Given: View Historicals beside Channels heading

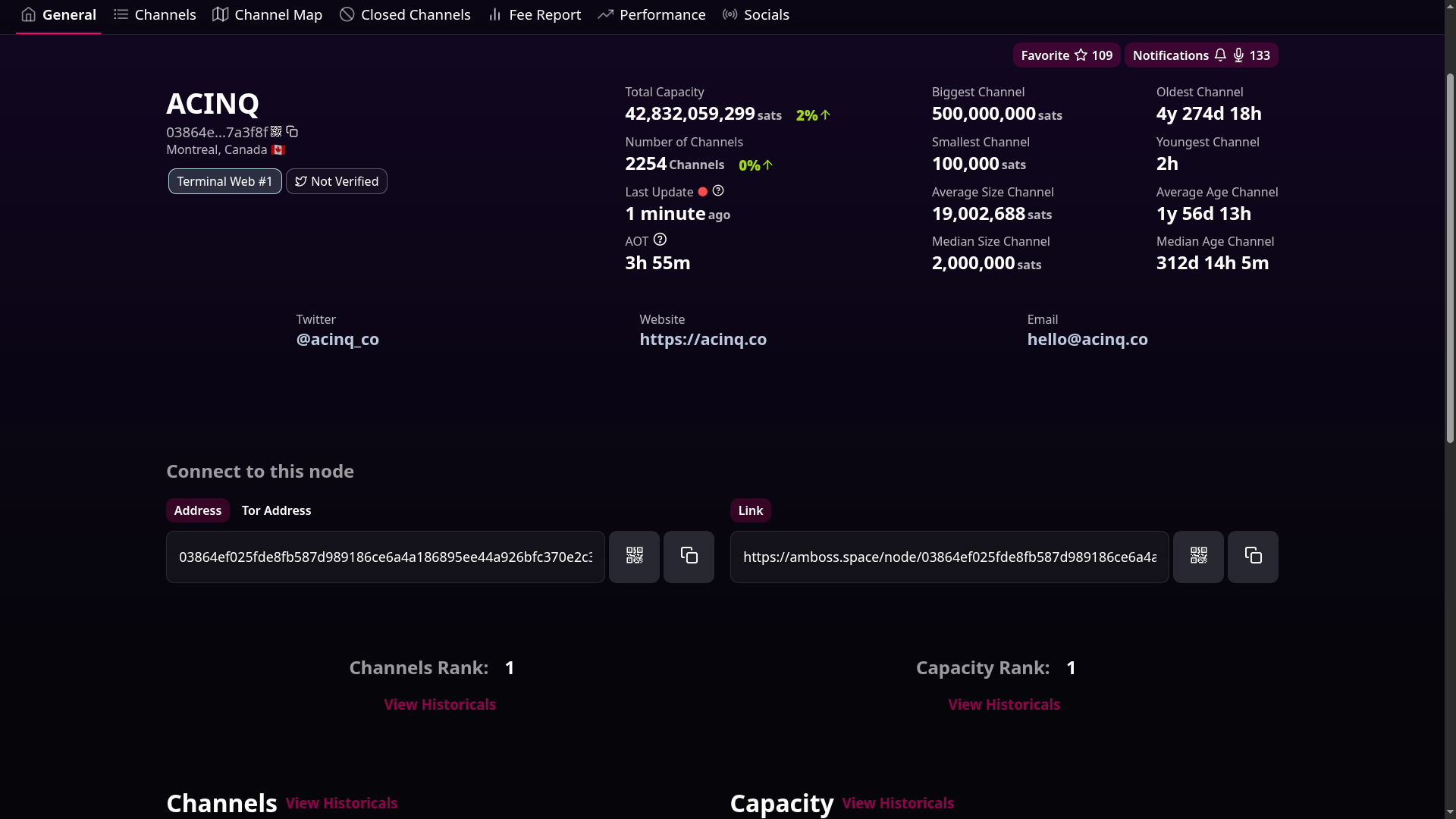Looking at the screenshot, I should tap(341, 803).
